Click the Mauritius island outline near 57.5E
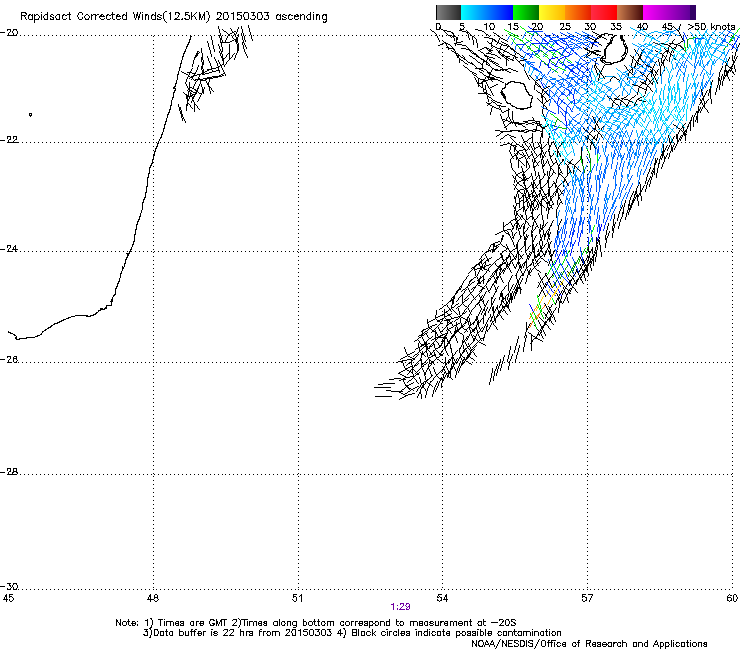Viewport: 740px width, 650px height. pos(614,49)
